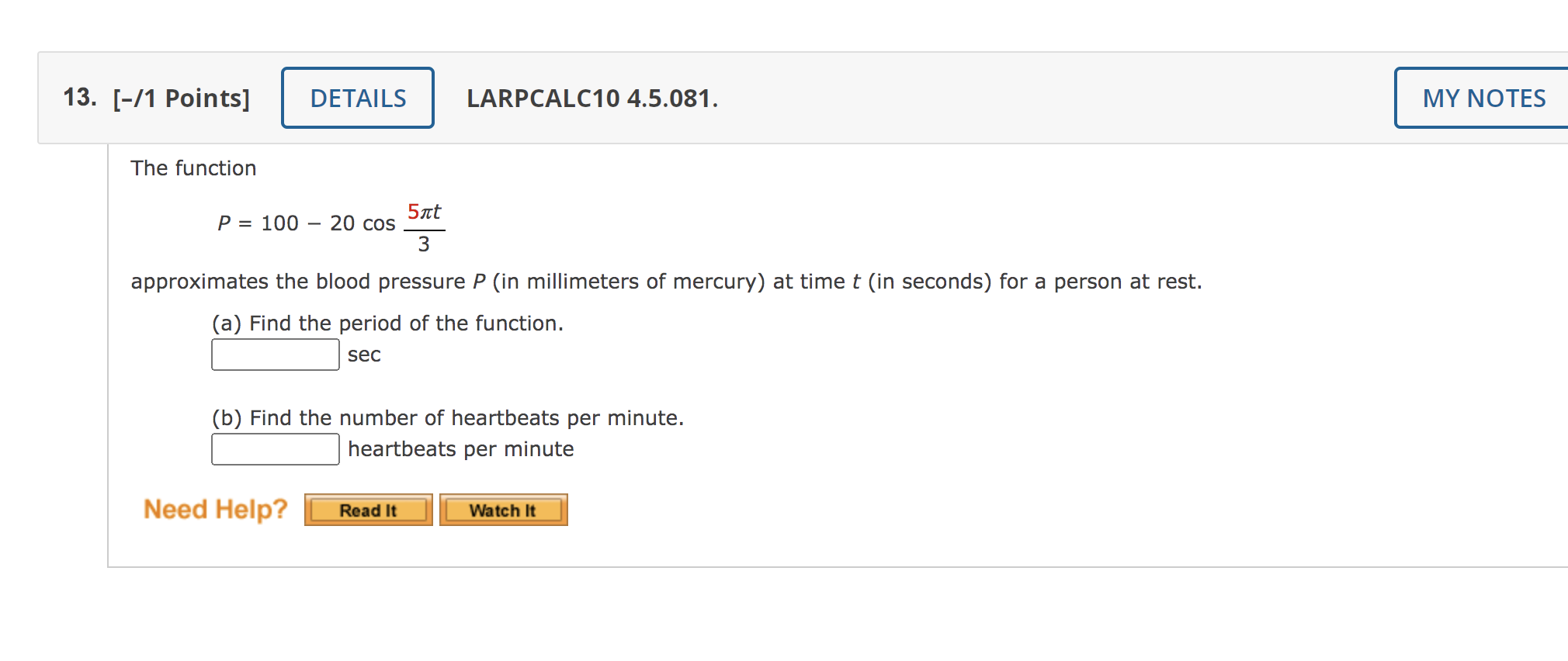Click part (b) heartbeats prompt text
The width and height of the screenshot is (1568, 661).
[446, 417]
